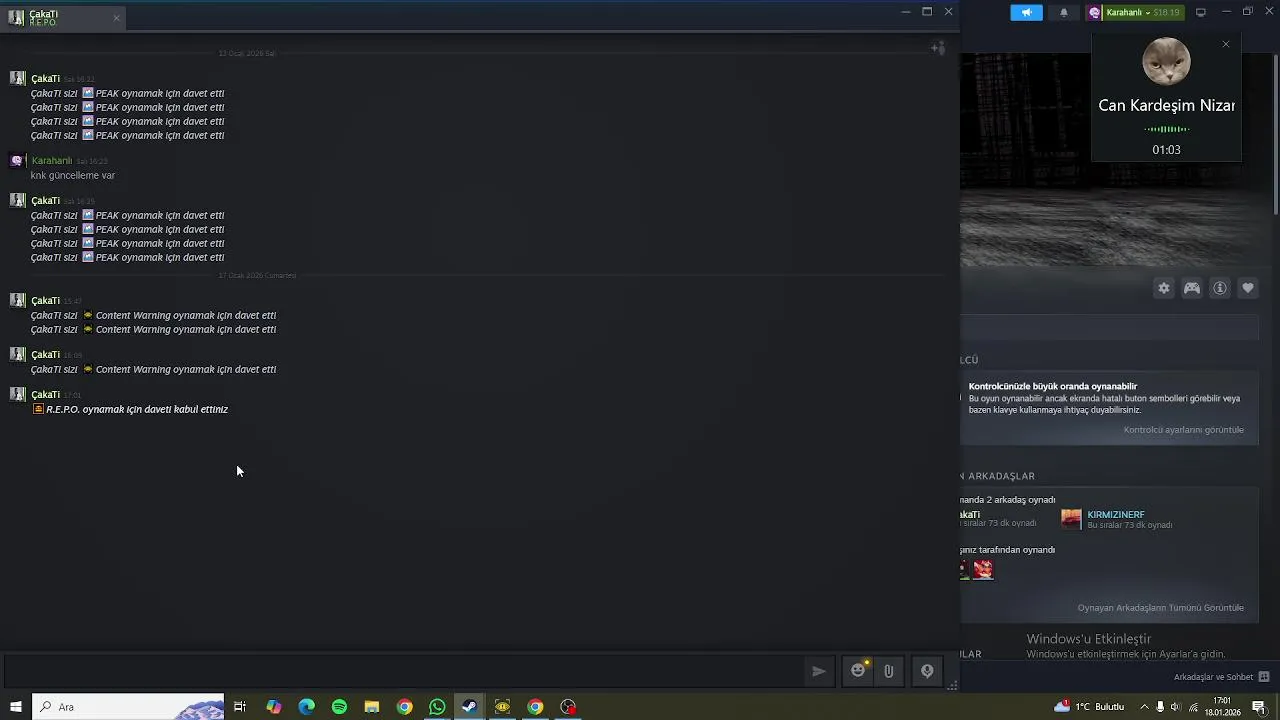Click KIRMIZINERF's avatar thumbnail
This screenshot has height=720, width=1280.
tap(1072, 519)
